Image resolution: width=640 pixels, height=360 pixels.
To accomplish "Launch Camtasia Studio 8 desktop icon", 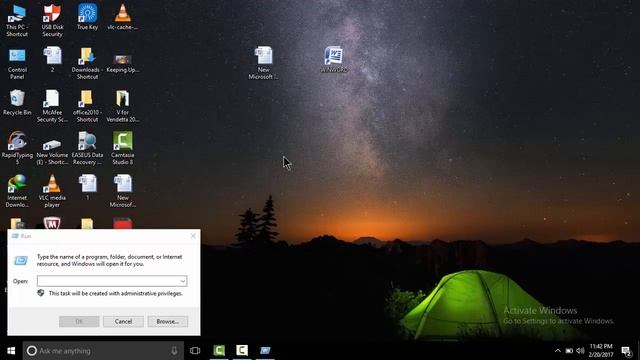I will coord(122,149).
